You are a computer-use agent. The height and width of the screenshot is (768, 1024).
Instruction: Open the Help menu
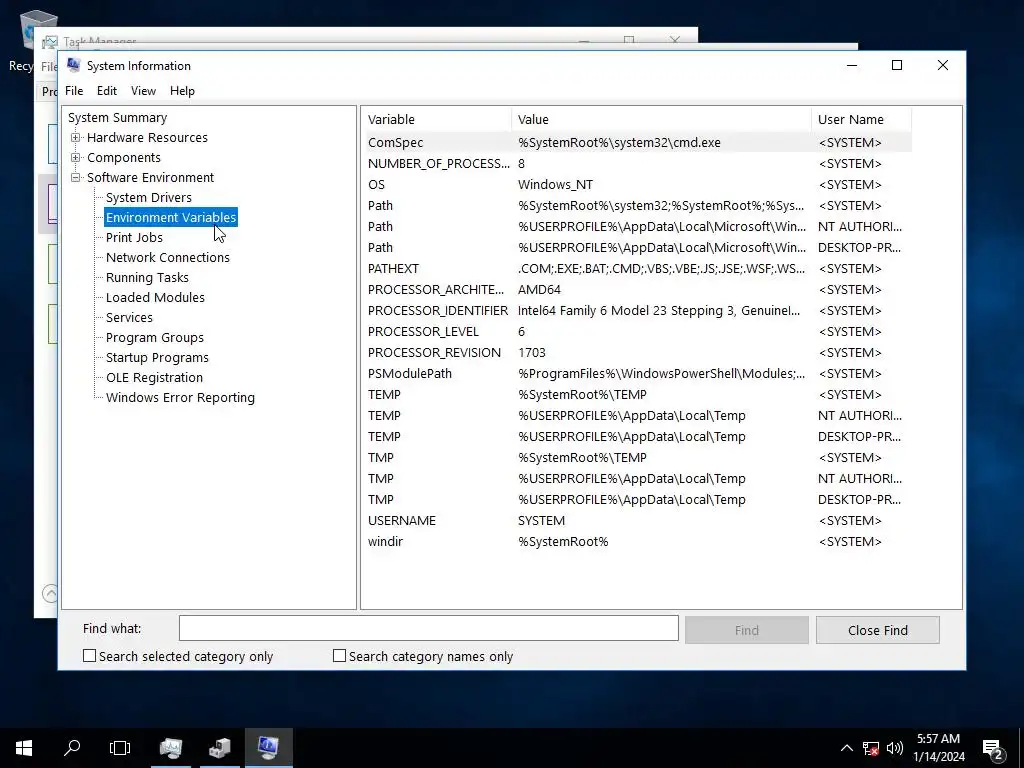[182, 91]
